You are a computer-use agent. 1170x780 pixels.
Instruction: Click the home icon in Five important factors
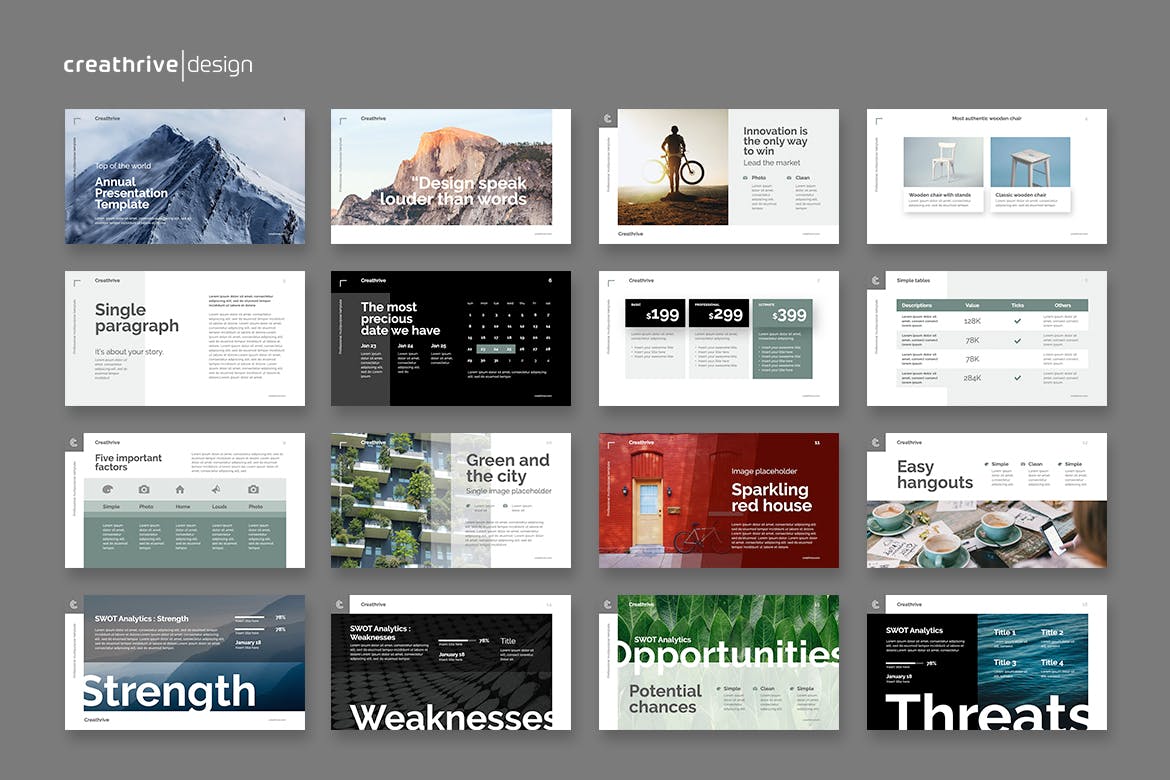(x=180, y=489)
